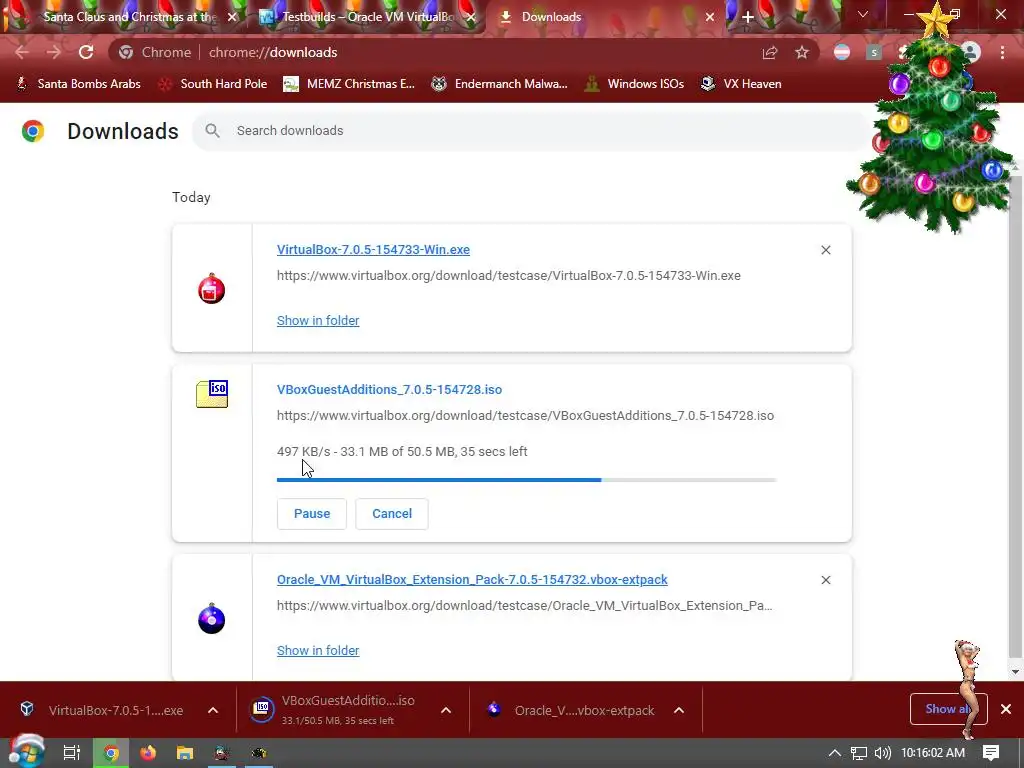Click Show all downloads button
Screen dimensions: 1024x768
948,709
